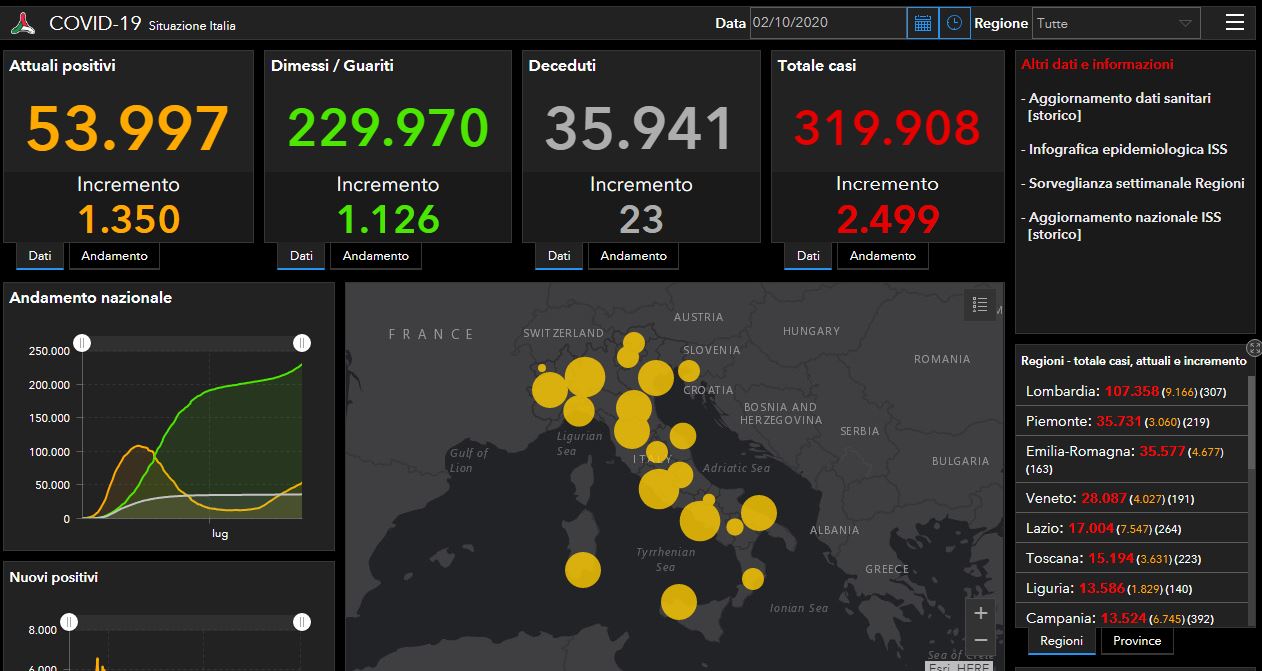The image size is (1262, 671).
Task: Click the COVID-19 dashboard logo
Action: click(22, 23)
